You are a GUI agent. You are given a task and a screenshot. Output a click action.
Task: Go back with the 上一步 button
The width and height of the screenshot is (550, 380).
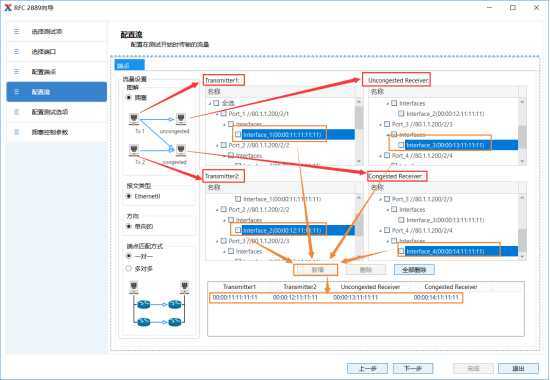pyautogui.click(x=368, y=368)
